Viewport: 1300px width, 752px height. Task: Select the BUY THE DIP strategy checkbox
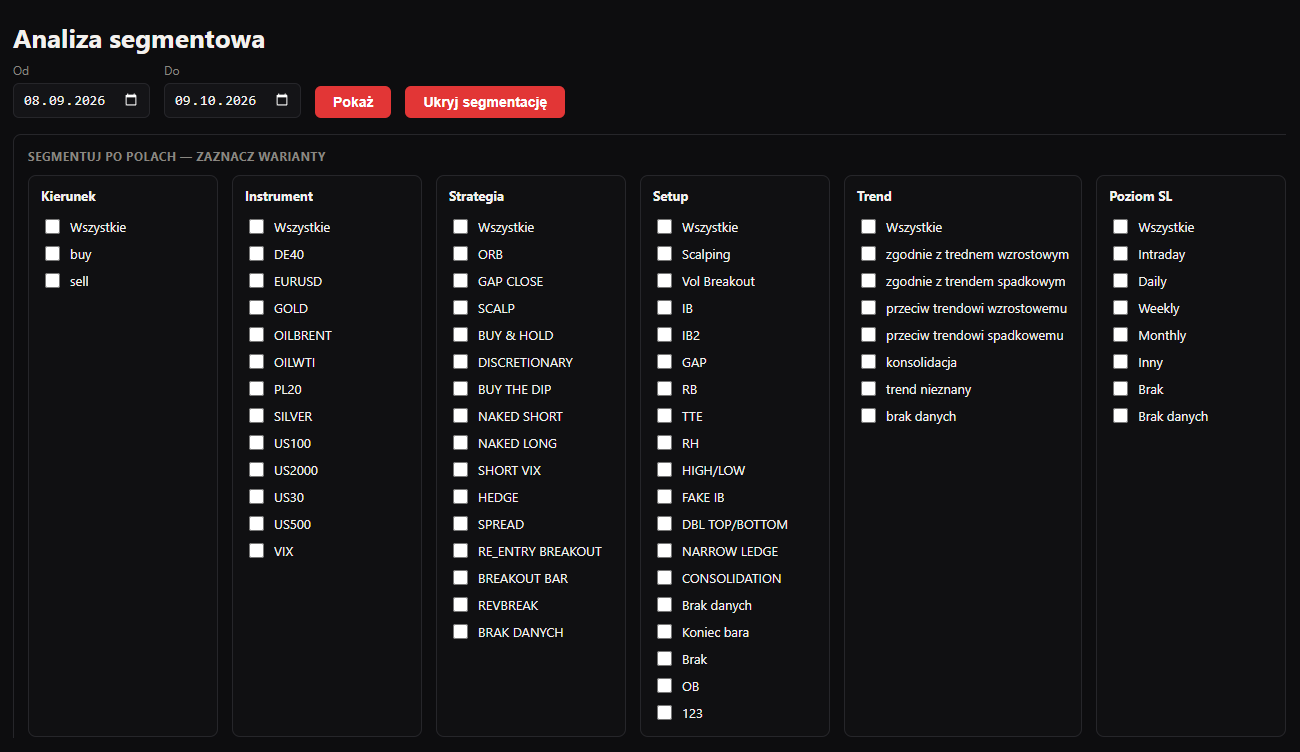[461, 389]
